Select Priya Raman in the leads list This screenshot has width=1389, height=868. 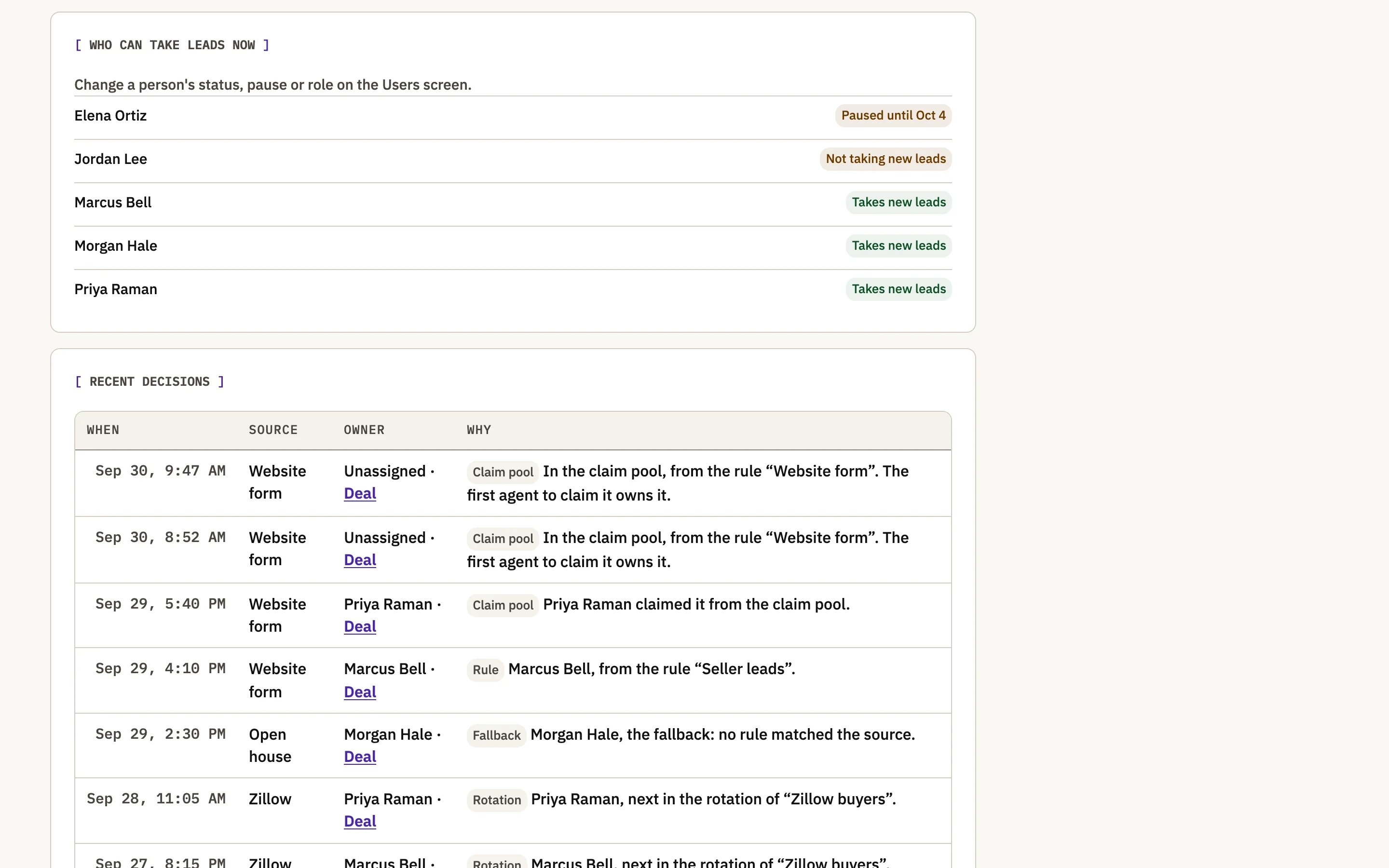(x=116, y=289)
